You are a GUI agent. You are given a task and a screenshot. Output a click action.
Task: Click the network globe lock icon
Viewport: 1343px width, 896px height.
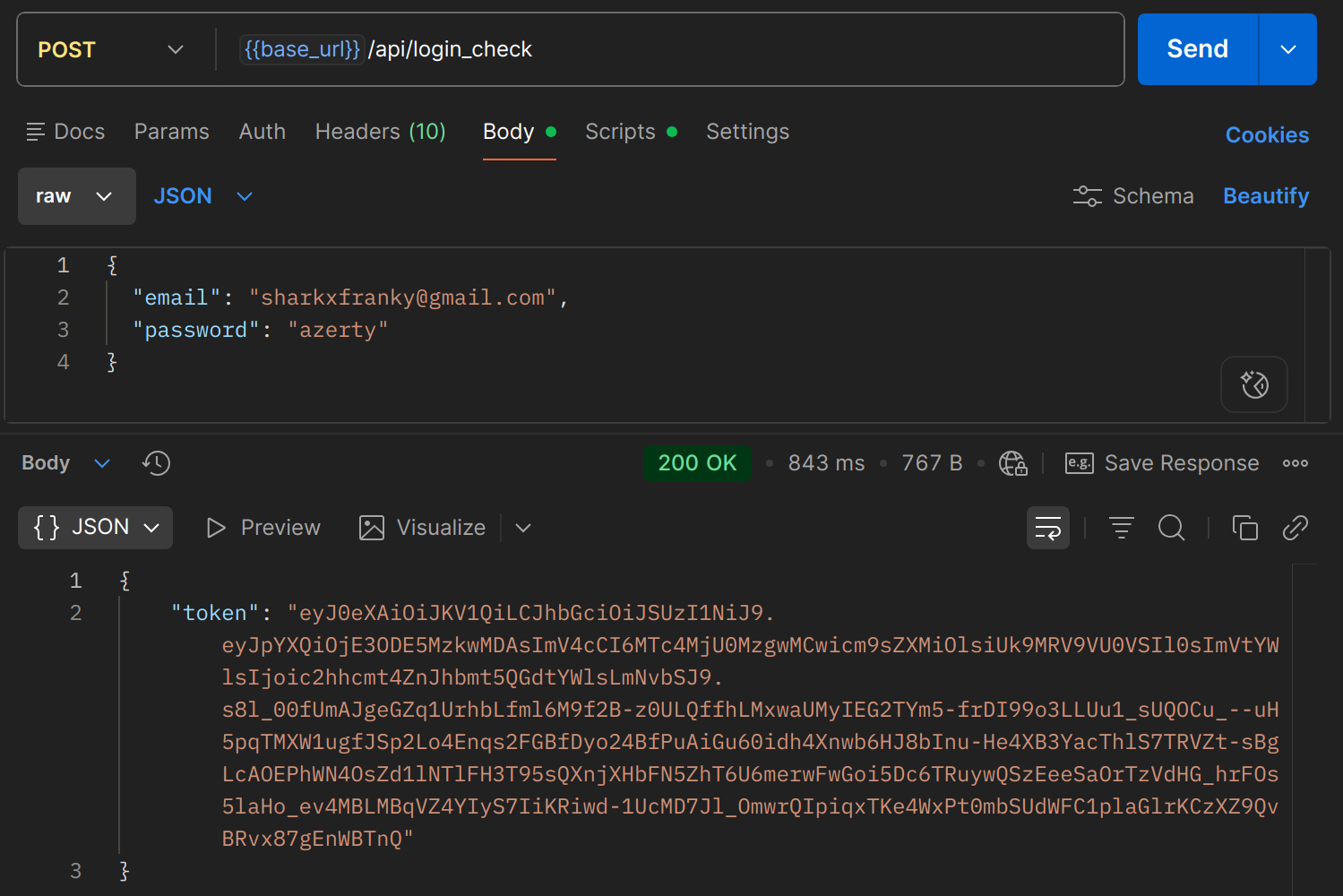coord(1013,463)
